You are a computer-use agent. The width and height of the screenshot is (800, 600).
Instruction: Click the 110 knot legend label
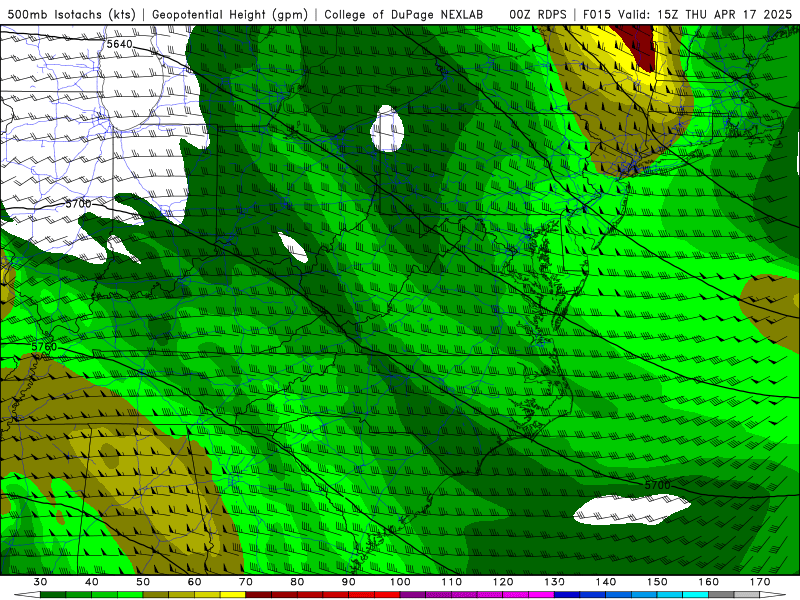click(452, 582)
